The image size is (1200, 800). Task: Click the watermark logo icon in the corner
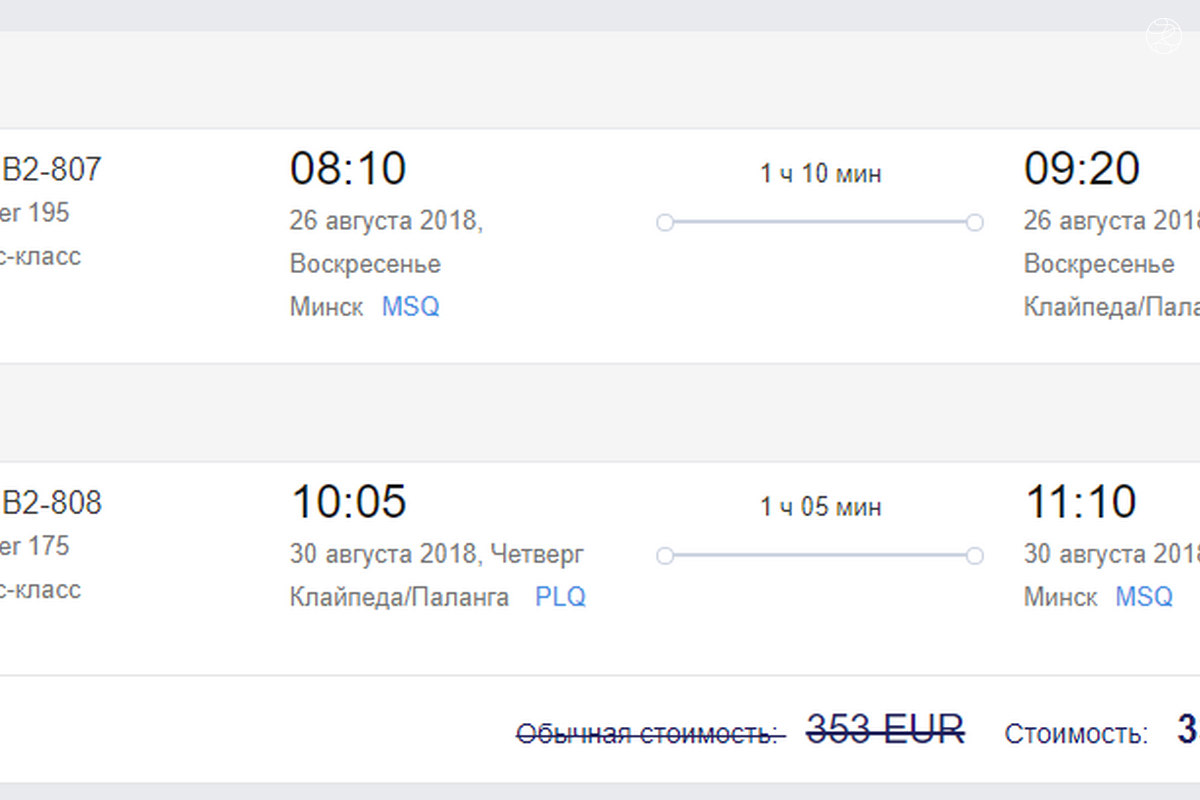pyautogui.click(x=1165, y=37)
